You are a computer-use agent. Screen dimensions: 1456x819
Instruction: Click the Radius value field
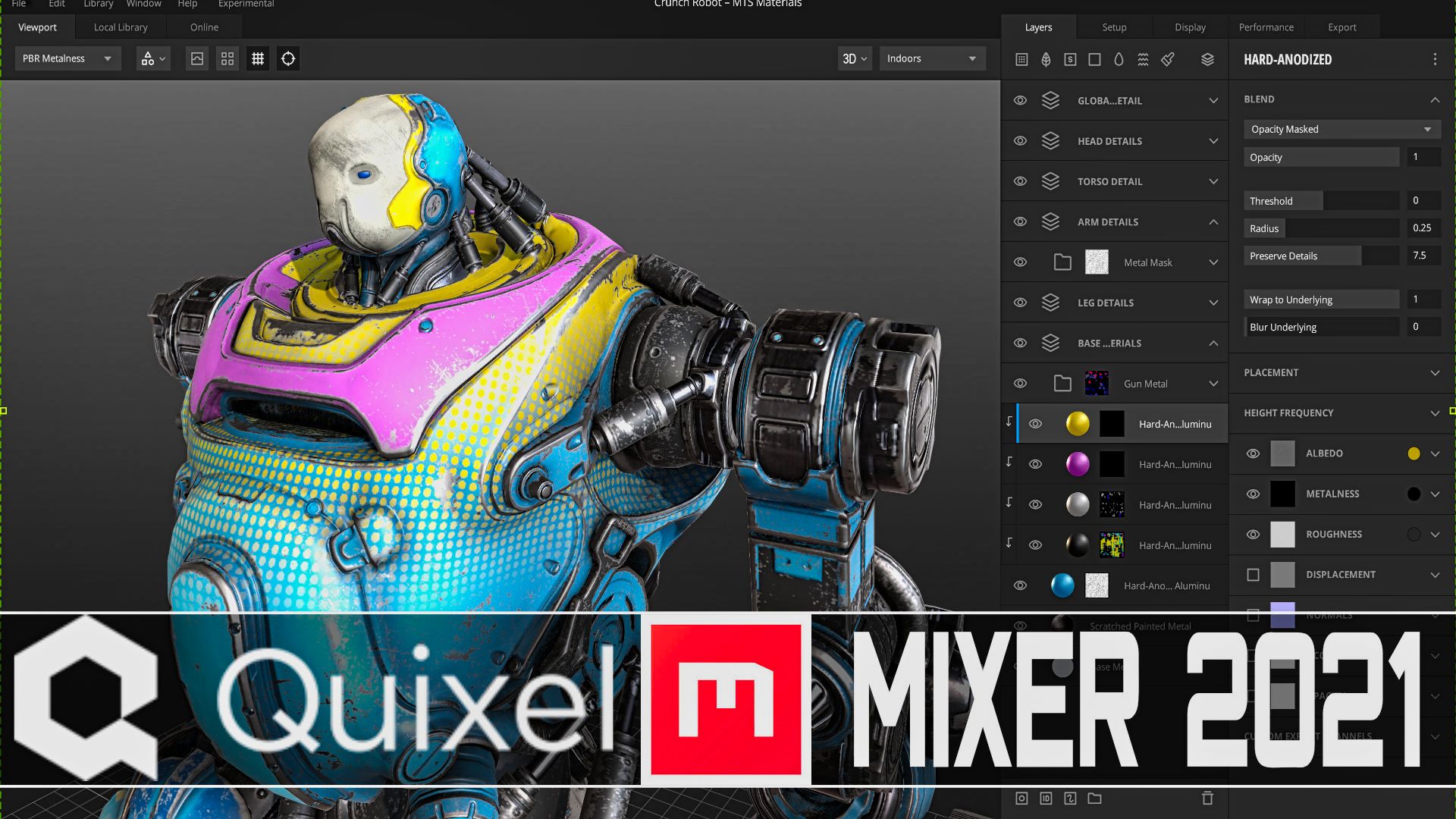[x=1422, y=227]
